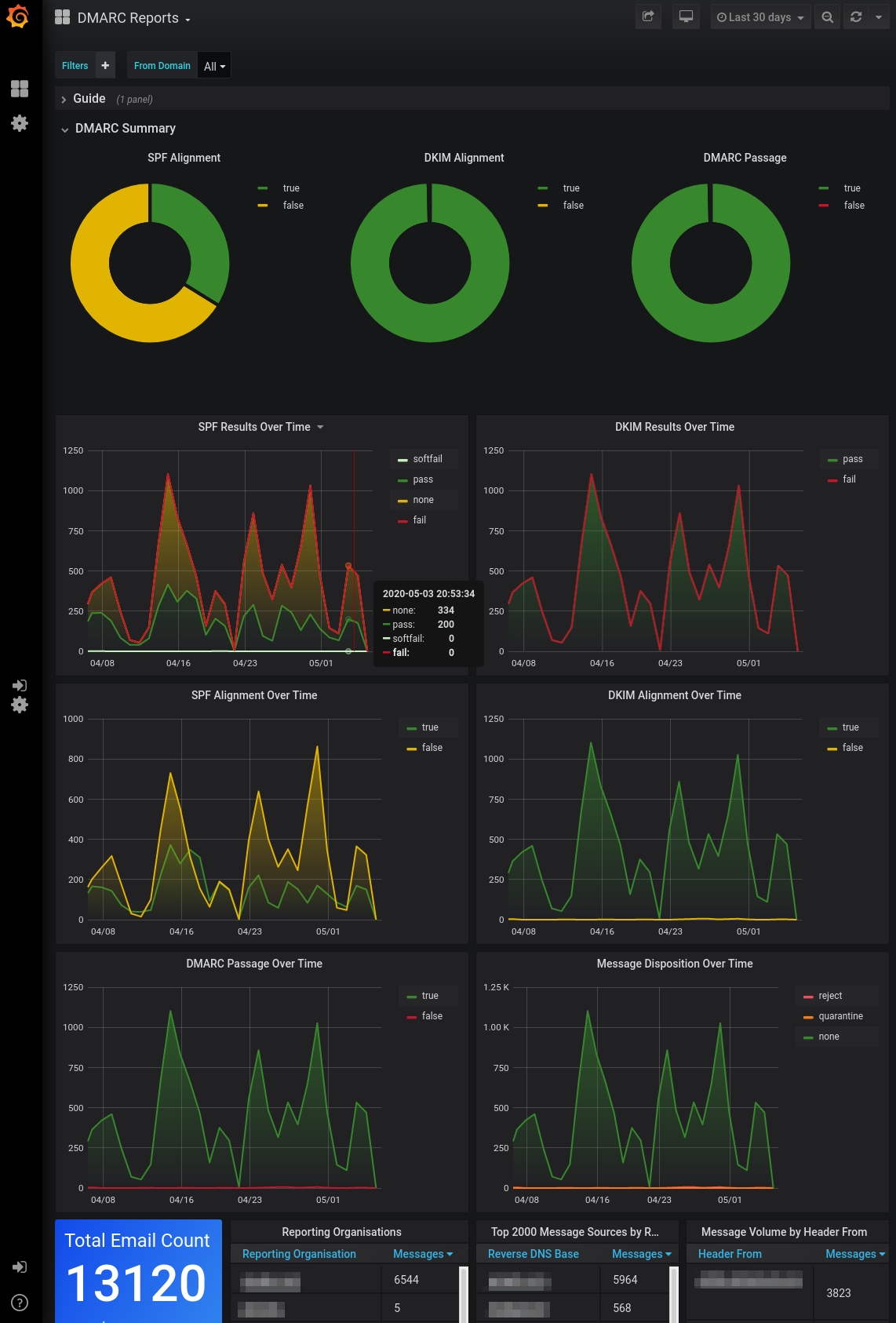Open the help question mark icon
This screenshot has width=896, height=1323.
click(20, 1303)
